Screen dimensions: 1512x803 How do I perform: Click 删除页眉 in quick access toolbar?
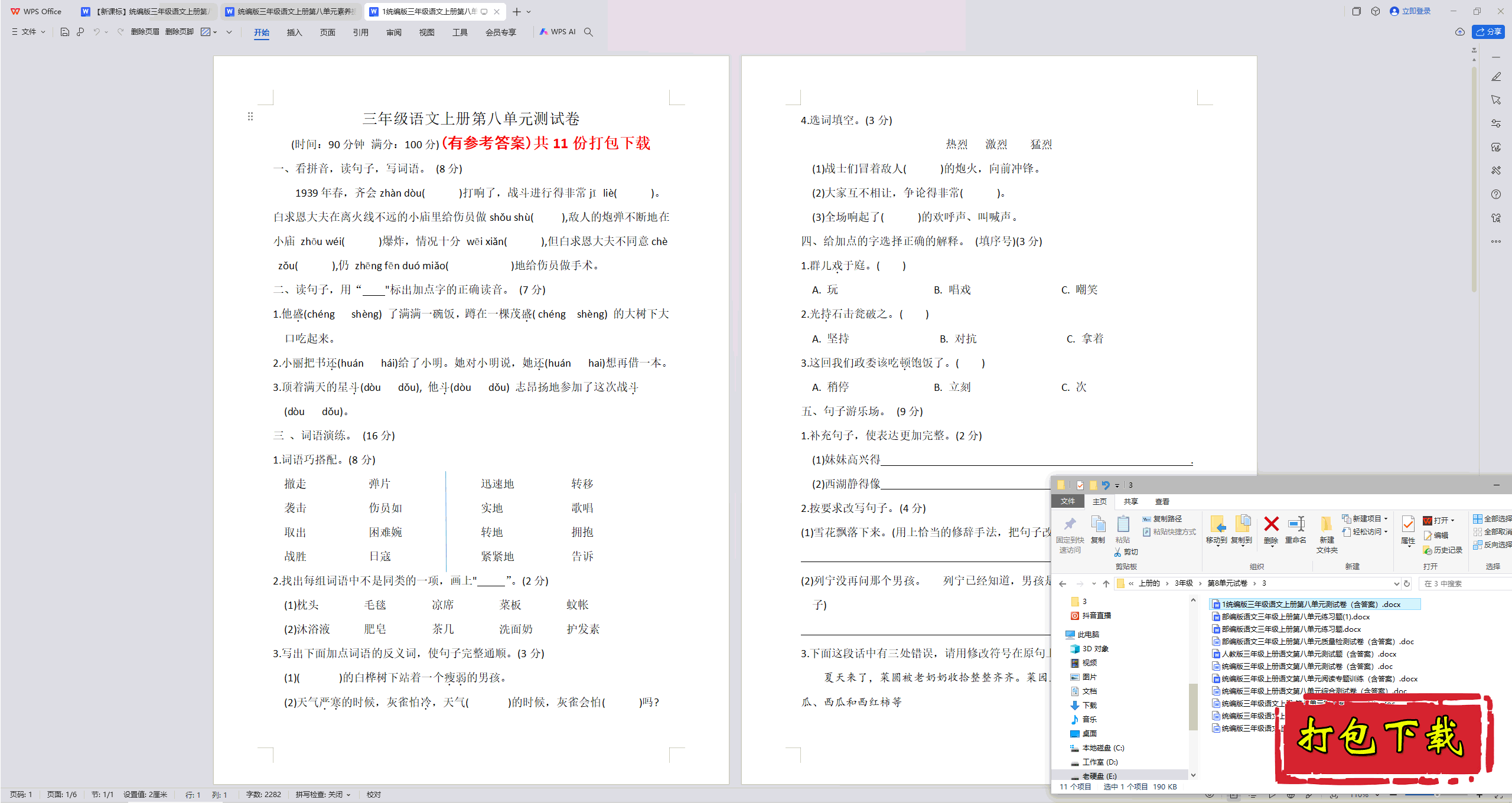tap(145, 32)
